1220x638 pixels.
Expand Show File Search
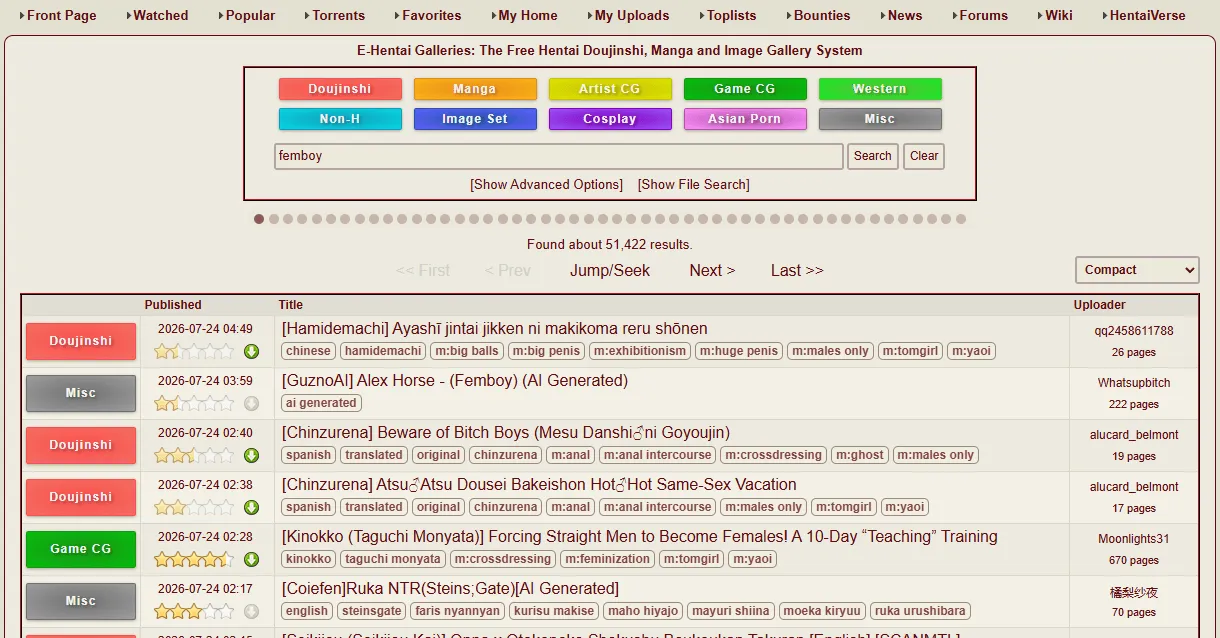[693, 184]
